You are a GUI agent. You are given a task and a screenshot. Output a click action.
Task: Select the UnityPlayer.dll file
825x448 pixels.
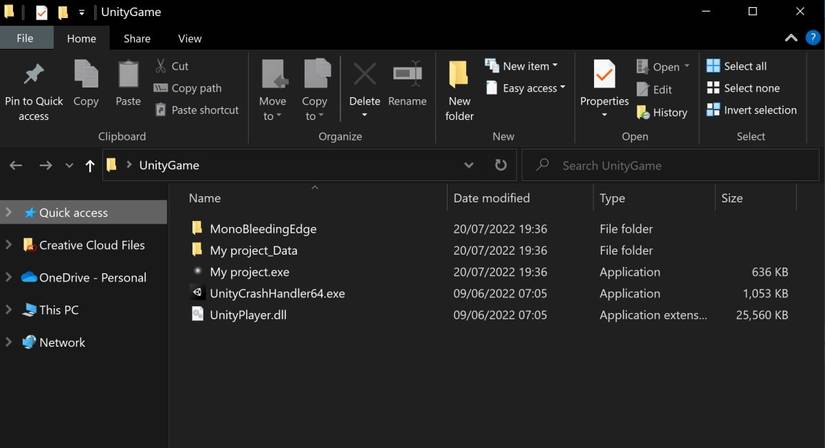coord(248,315)
